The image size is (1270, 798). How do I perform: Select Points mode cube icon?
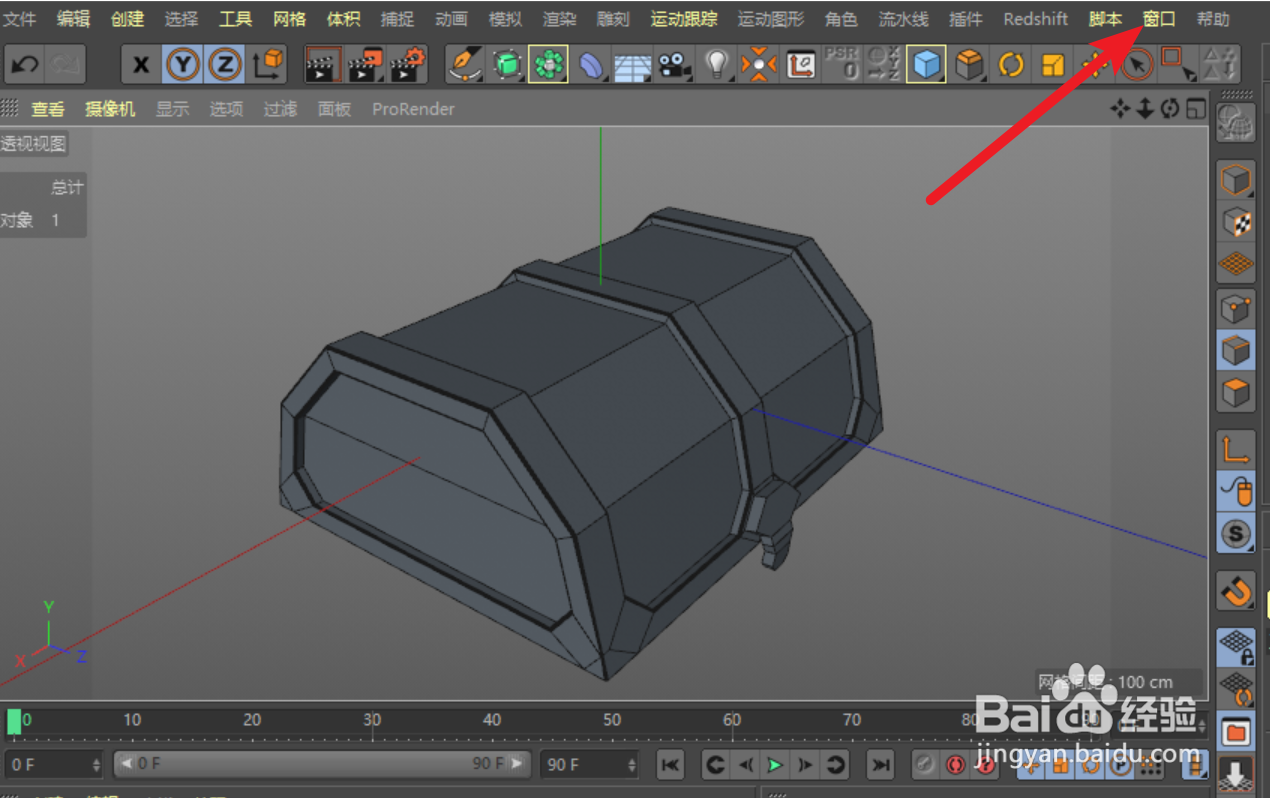pyautogui.click(x=1236, y=309)
